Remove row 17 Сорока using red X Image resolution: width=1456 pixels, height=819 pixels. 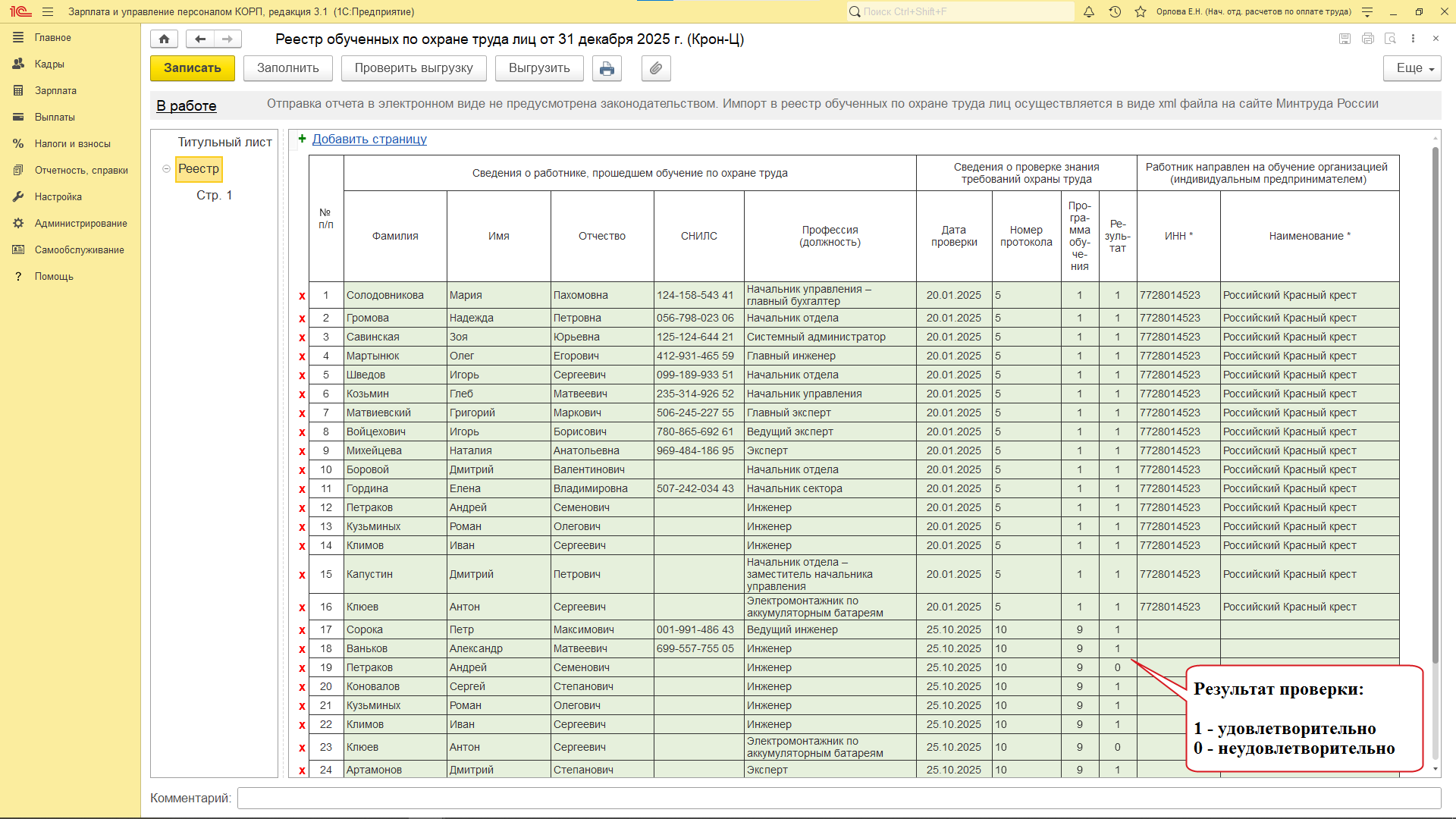(x=302, y=630)
